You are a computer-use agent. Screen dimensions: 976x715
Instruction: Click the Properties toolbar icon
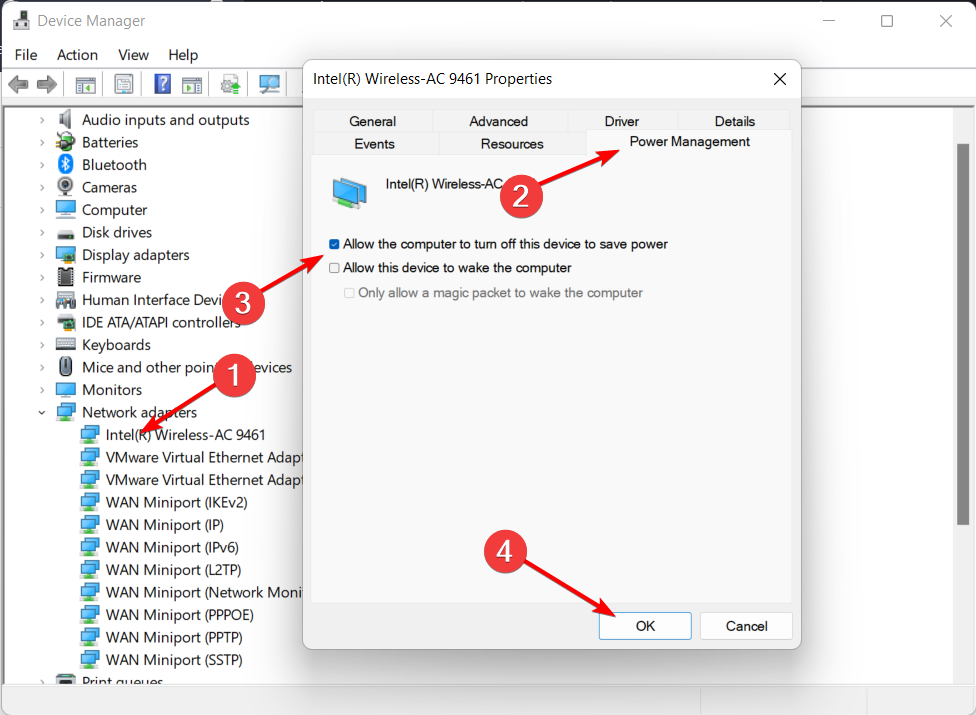click(x=124, y=84)
